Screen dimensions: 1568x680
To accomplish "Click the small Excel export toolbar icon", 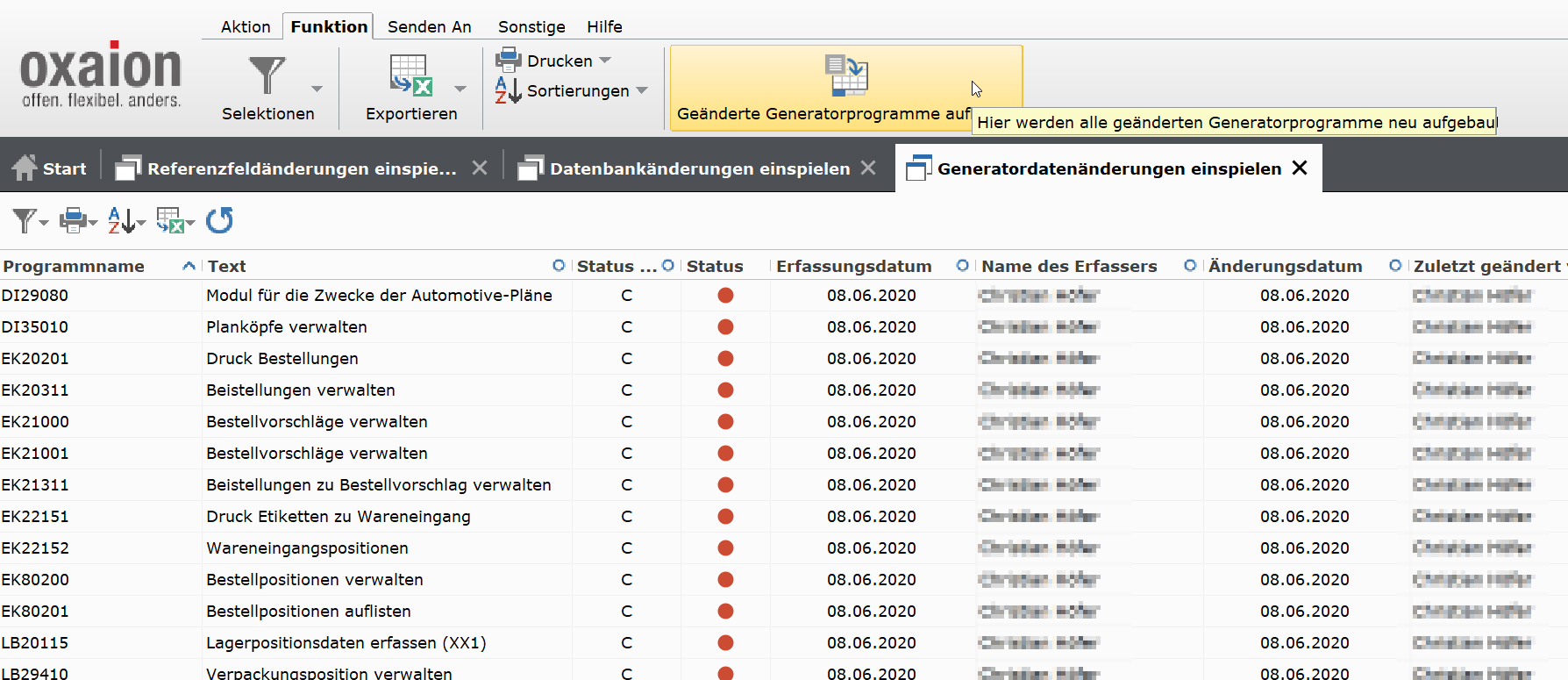I will (170, 220).
